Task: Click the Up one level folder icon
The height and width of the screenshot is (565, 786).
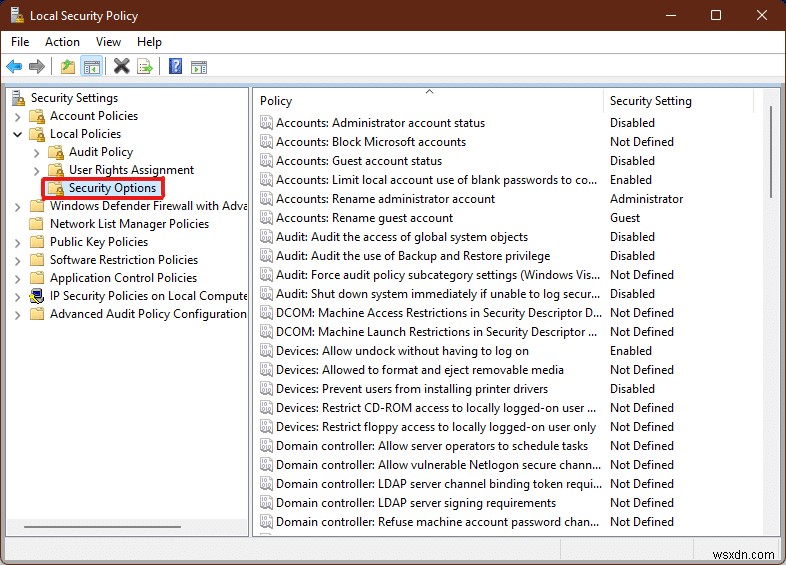Action: pyautogui.click(x=67, y=66)
